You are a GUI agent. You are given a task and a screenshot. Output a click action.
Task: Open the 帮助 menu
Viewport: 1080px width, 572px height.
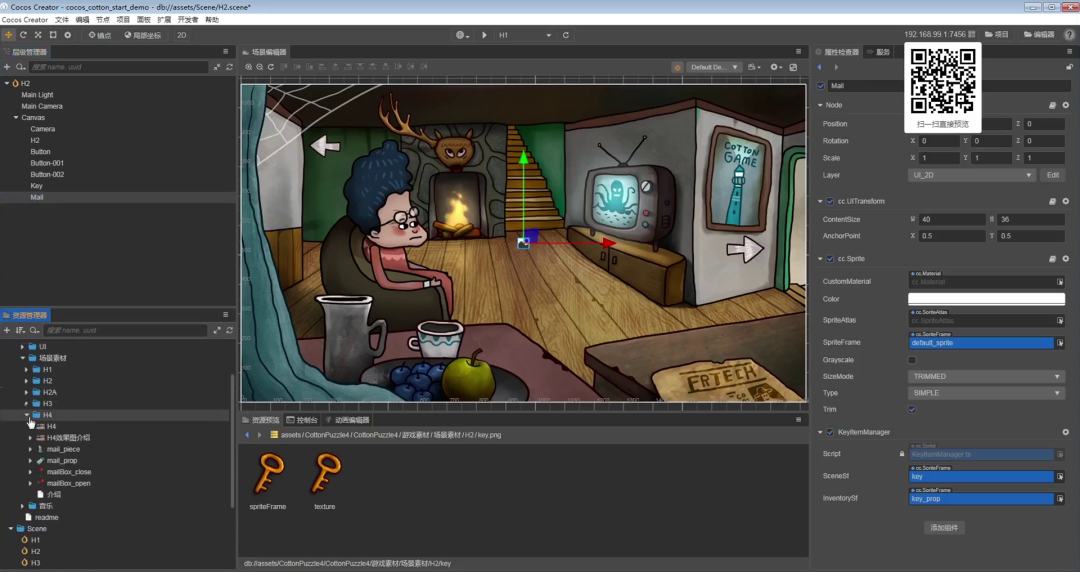click(212, 20)
